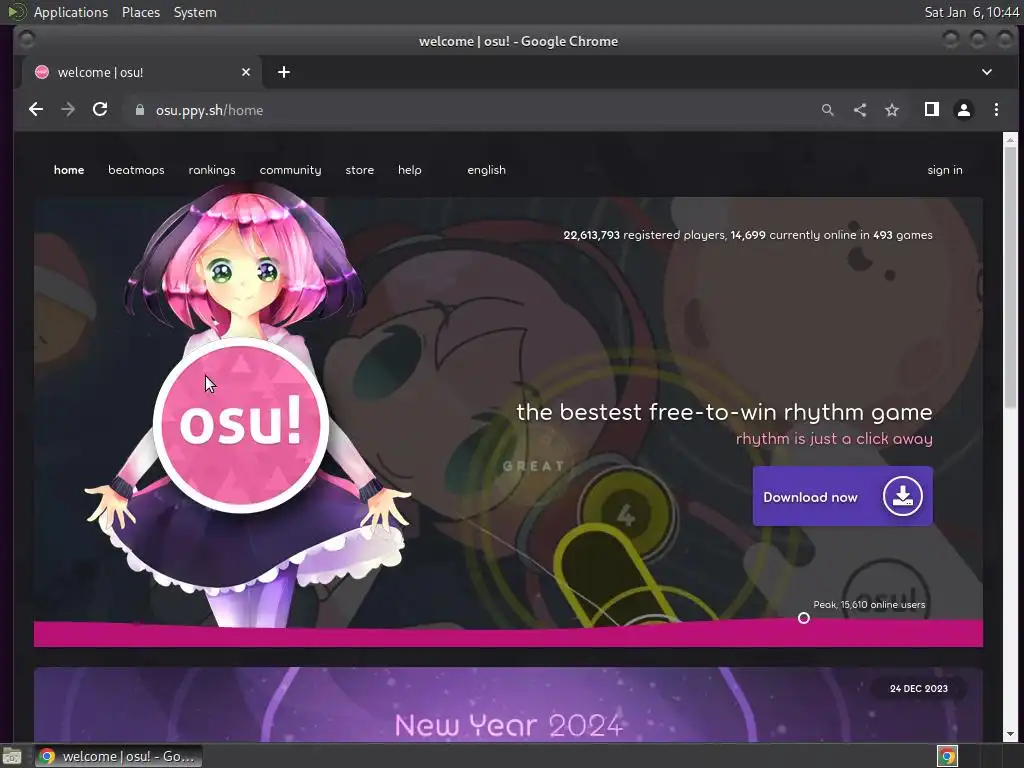1024x768 pixels.
Task: Open the help nav menu
Action: (x=410, y=170)
